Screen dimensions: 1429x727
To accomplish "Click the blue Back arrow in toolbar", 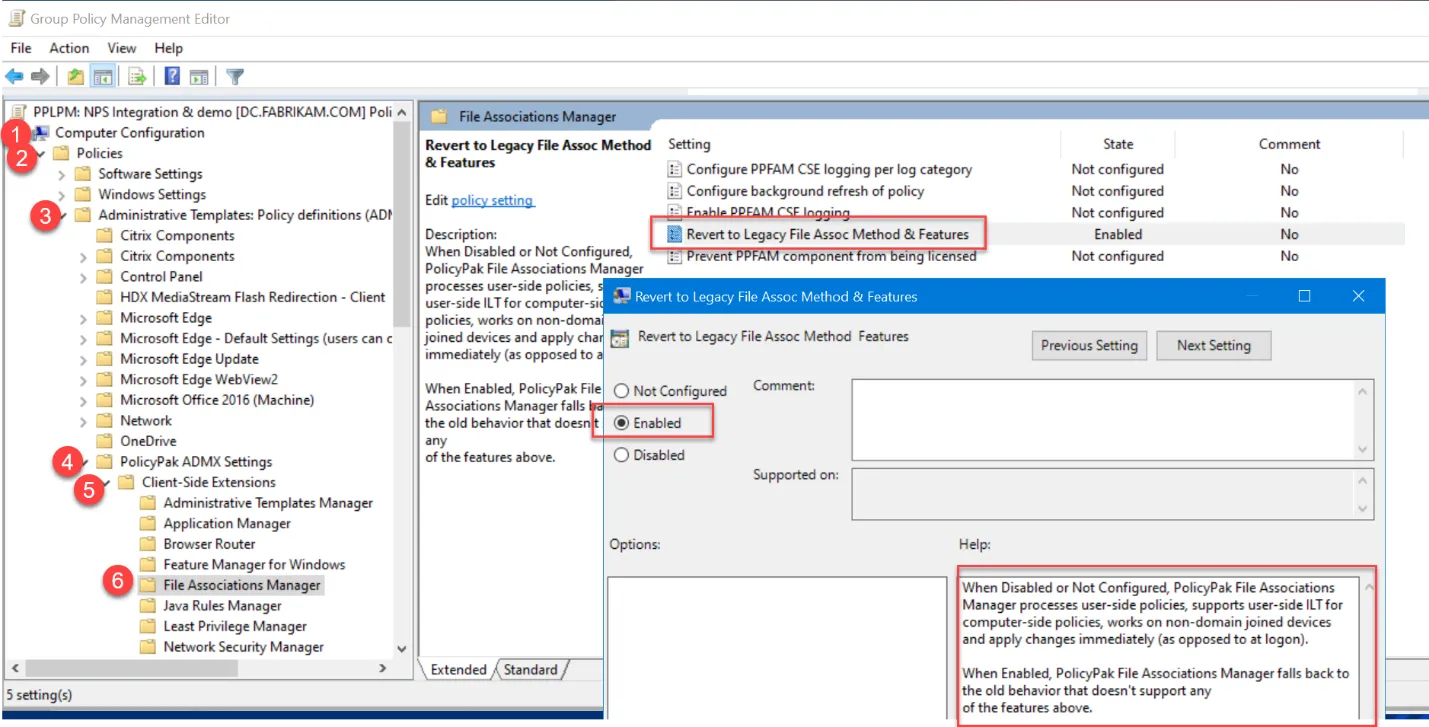I will coord(14,76).
